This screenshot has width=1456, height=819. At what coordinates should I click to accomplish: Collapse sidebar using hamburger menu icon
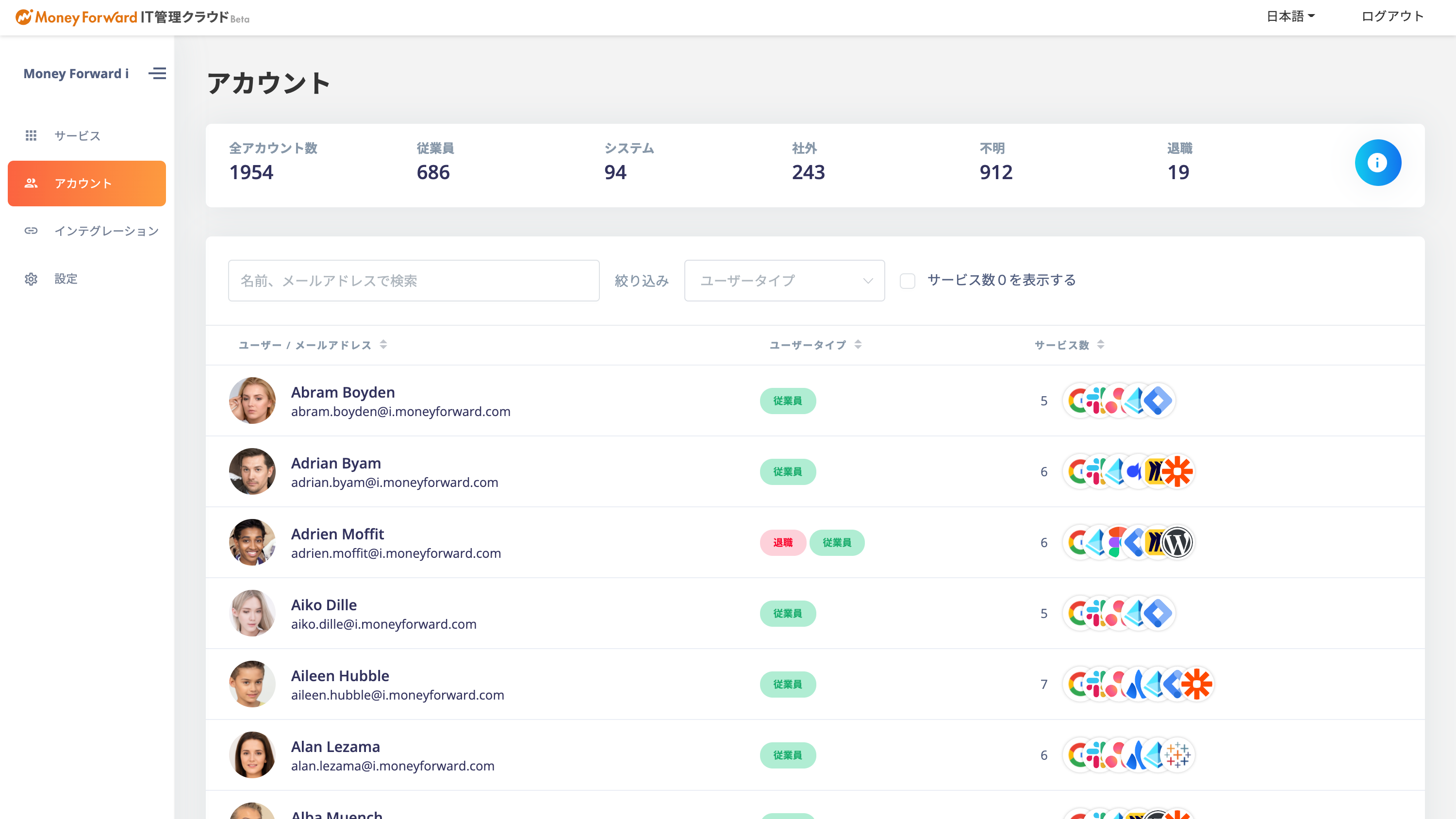157,73
